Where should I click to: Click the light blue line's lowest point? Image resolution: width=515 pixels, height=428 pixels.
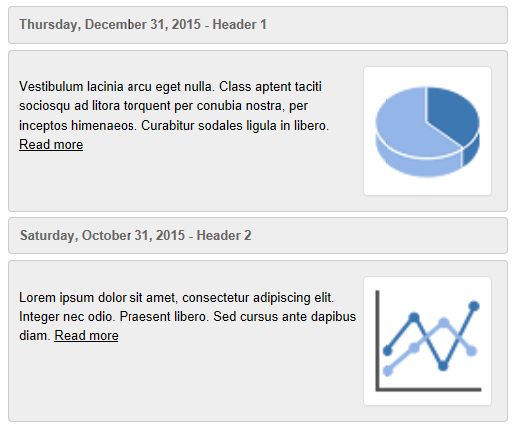(x=388, y=370)
